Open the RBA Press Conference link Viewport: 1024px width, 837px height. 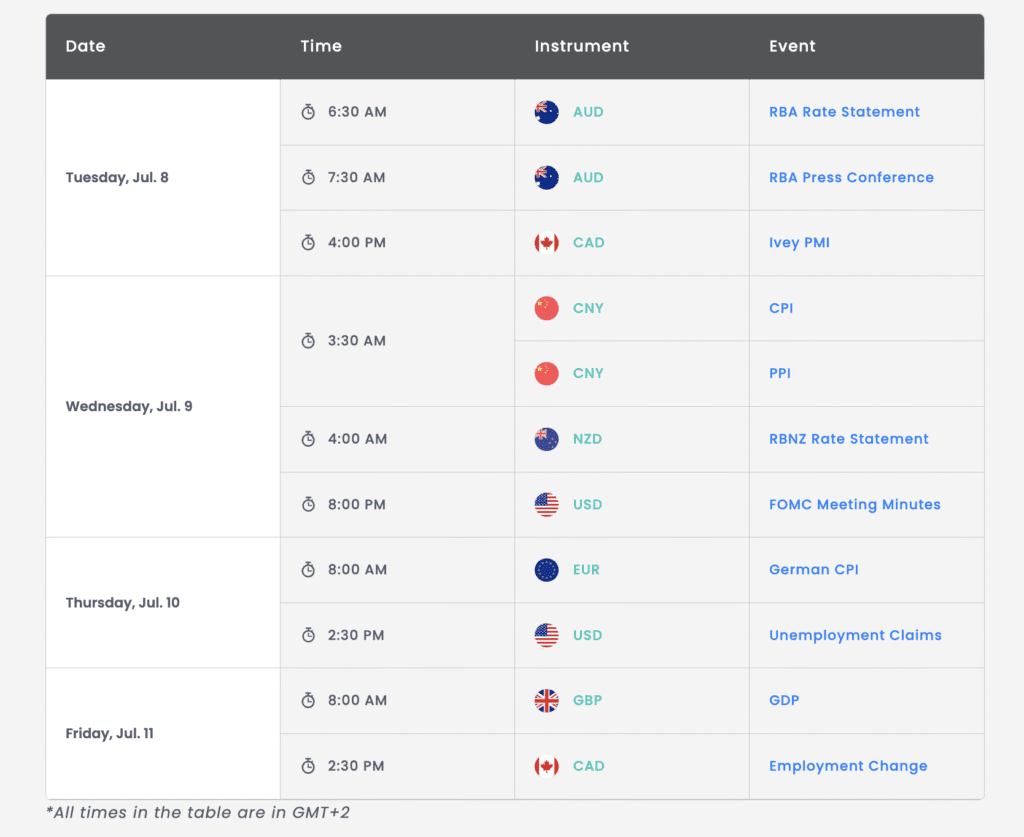[x=851, y=177]
